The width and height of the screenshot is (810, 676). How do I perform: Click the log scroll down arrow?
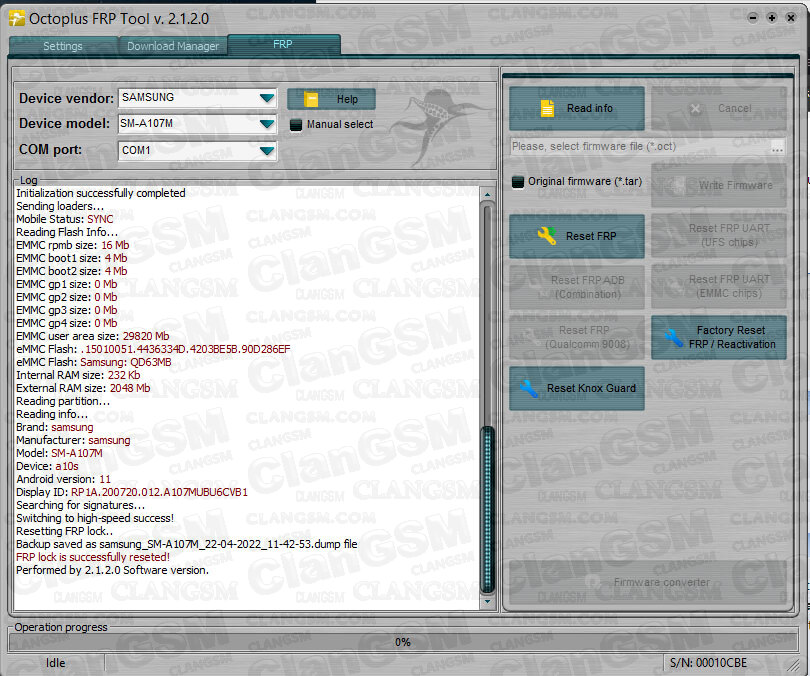pos(487,602)
